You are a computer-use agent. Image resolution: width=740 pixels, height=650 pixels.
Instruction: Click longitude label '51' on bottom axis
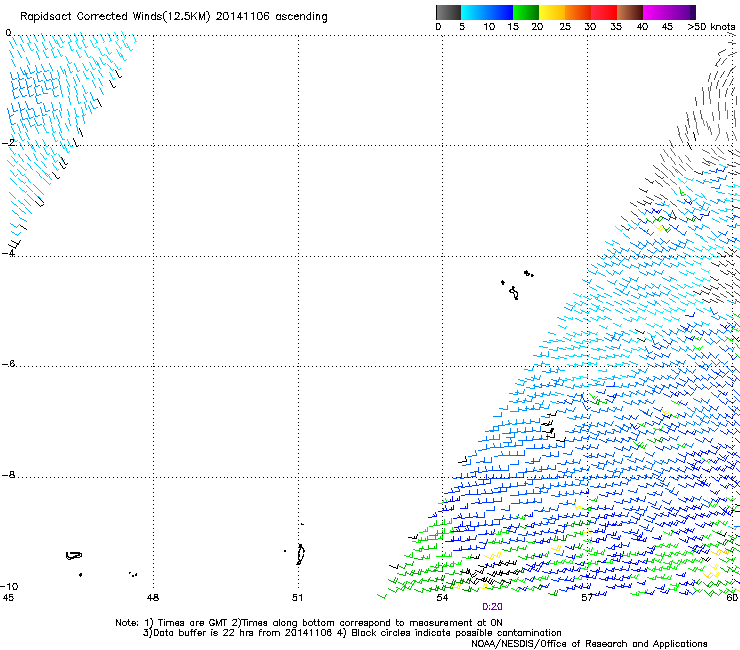click(297, 598)
